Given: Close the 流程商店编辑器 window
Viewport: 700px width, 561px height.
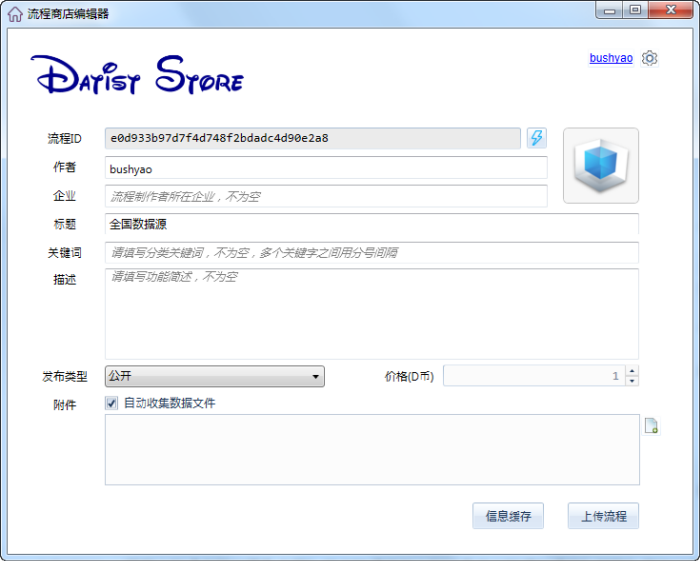Looking at the screenshot, I should [x=671, y=10].
